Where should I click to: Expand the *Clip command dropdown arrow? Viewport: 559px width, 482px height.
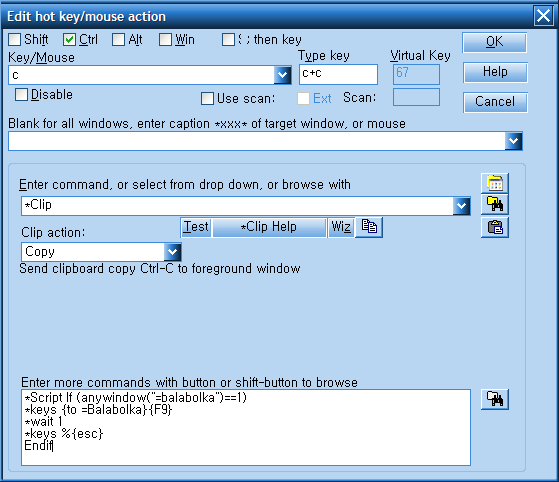coord(461,206)
